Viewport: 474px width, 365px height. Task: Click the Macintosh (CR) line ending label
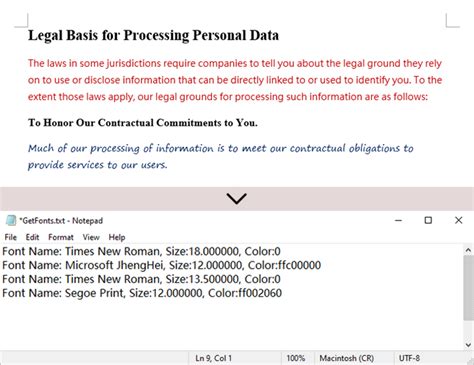pyautogui.click(x=347, y=358)
